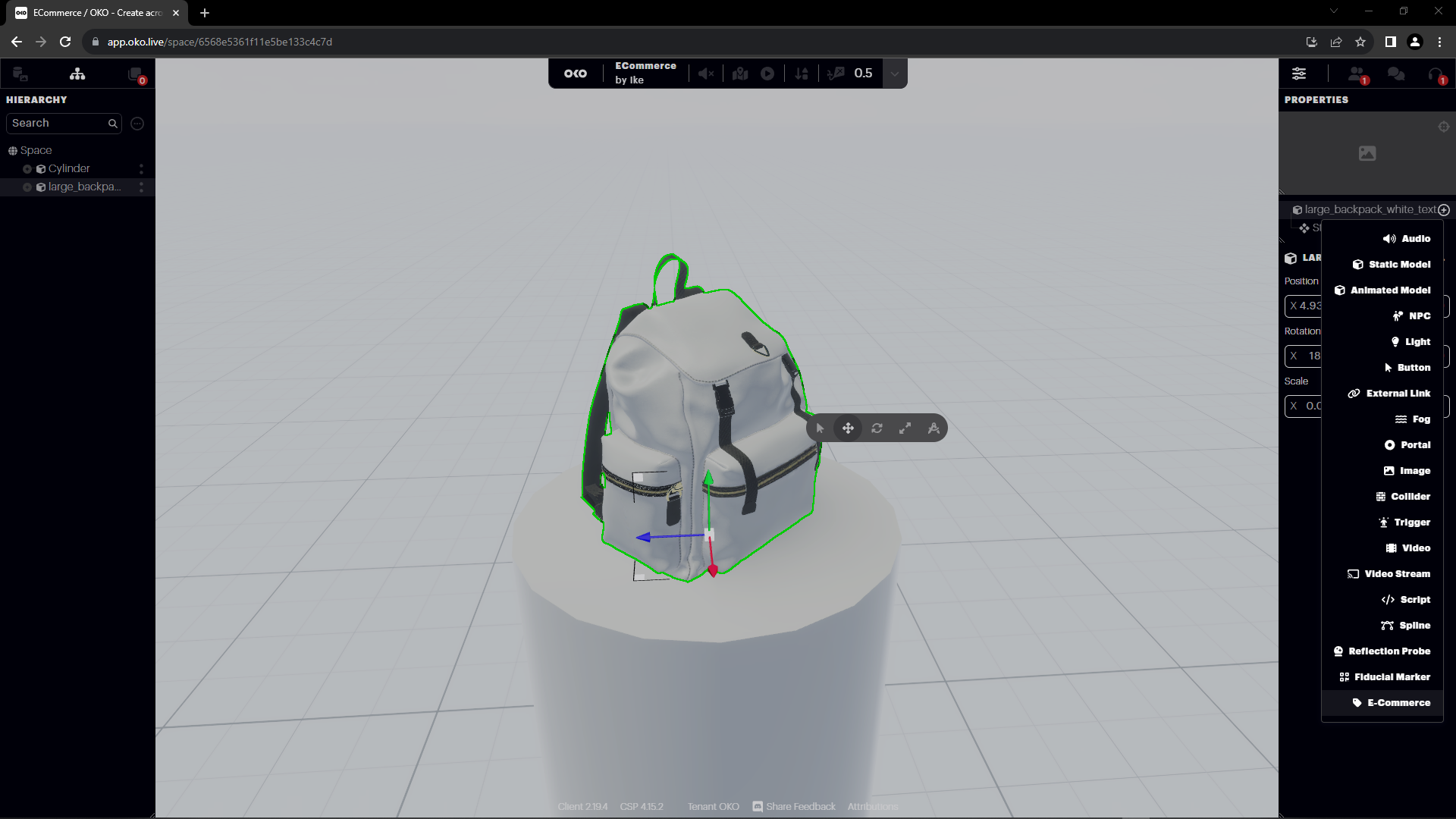Click the map location icon in top toolbar

pyautogui.click(x=740, y=74)
